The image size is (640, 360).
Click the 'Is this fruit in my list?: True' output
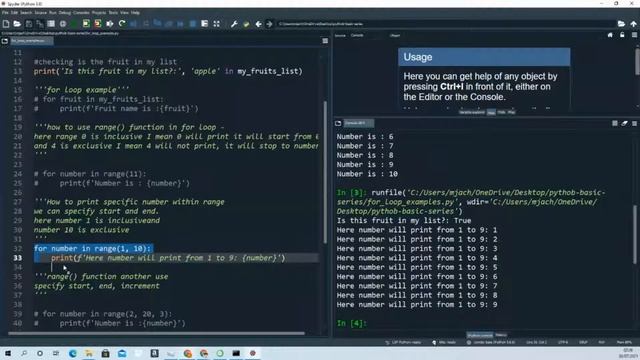tap(404, 220)
